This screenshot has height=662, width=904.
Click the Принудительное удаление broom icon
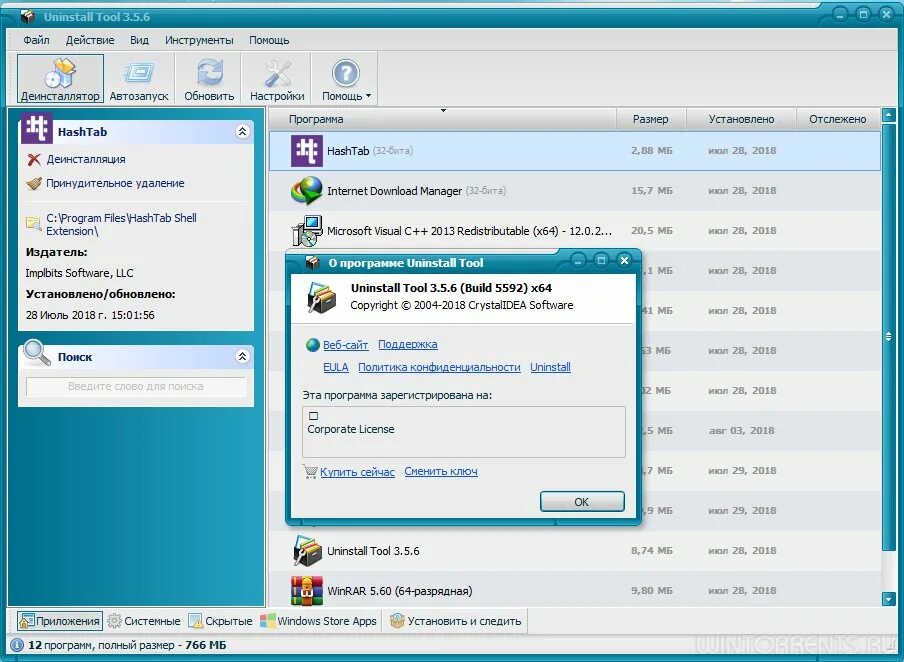point(34,183)
